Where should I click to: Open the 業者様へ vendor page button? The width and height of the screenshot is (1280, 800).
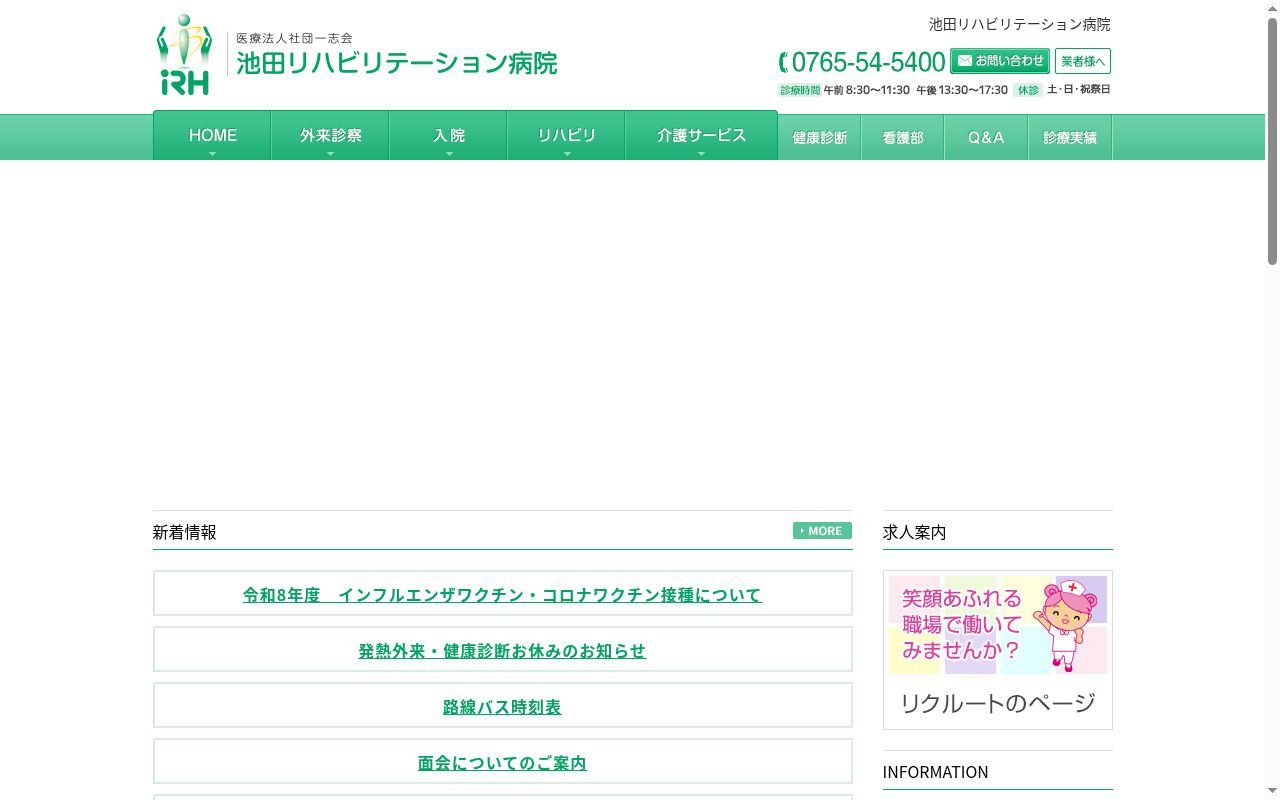pos(1083,61)
